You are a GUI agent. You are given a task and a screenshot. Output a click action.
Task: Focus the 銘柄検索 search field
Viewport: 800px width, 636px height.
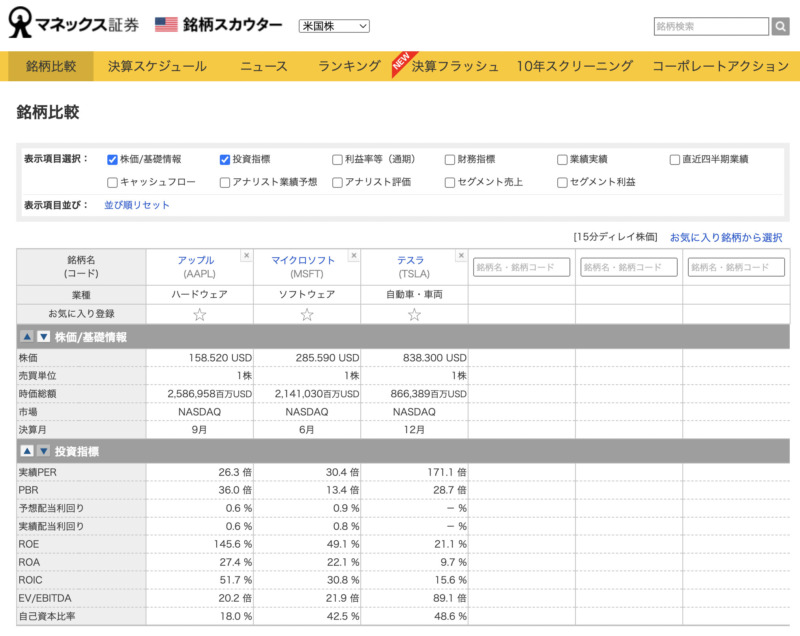point(711,26)
